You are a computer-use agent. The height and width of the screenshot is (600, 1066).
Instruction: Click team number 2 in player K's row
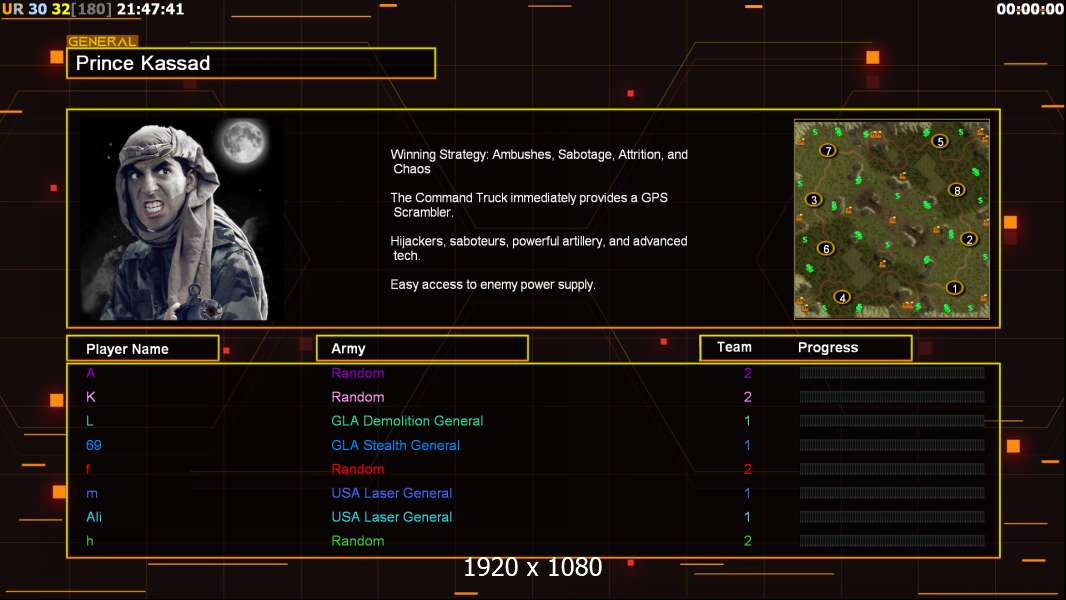pos(748,396)
